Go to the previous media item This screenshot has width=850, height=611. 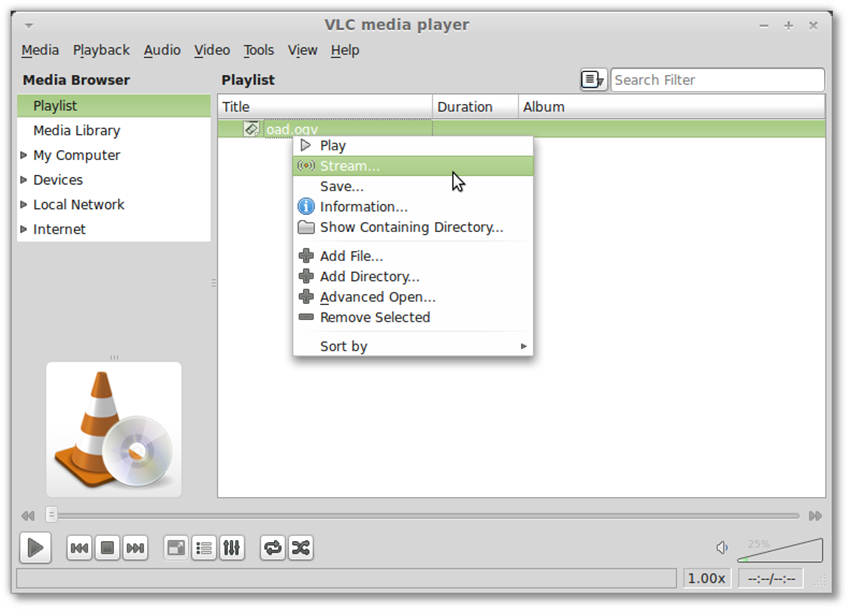[79, 548]
